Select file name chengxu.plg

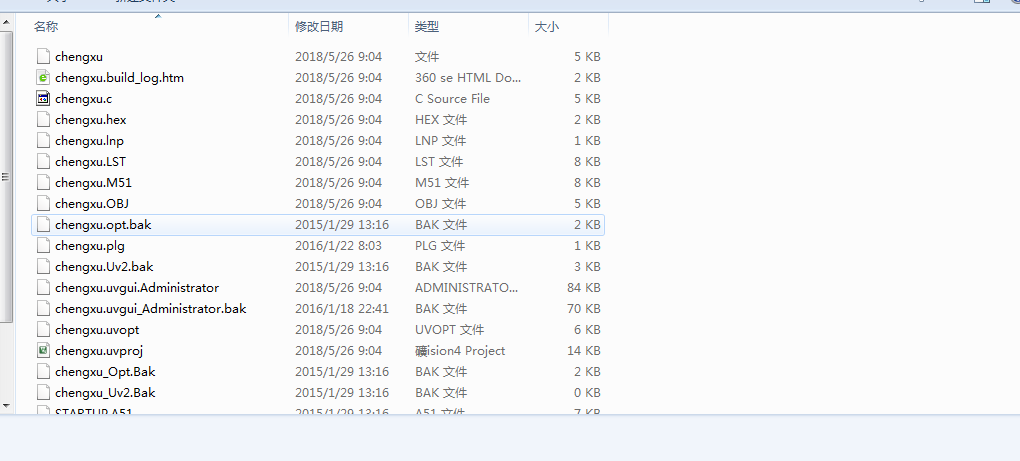(x=90, y=246)
